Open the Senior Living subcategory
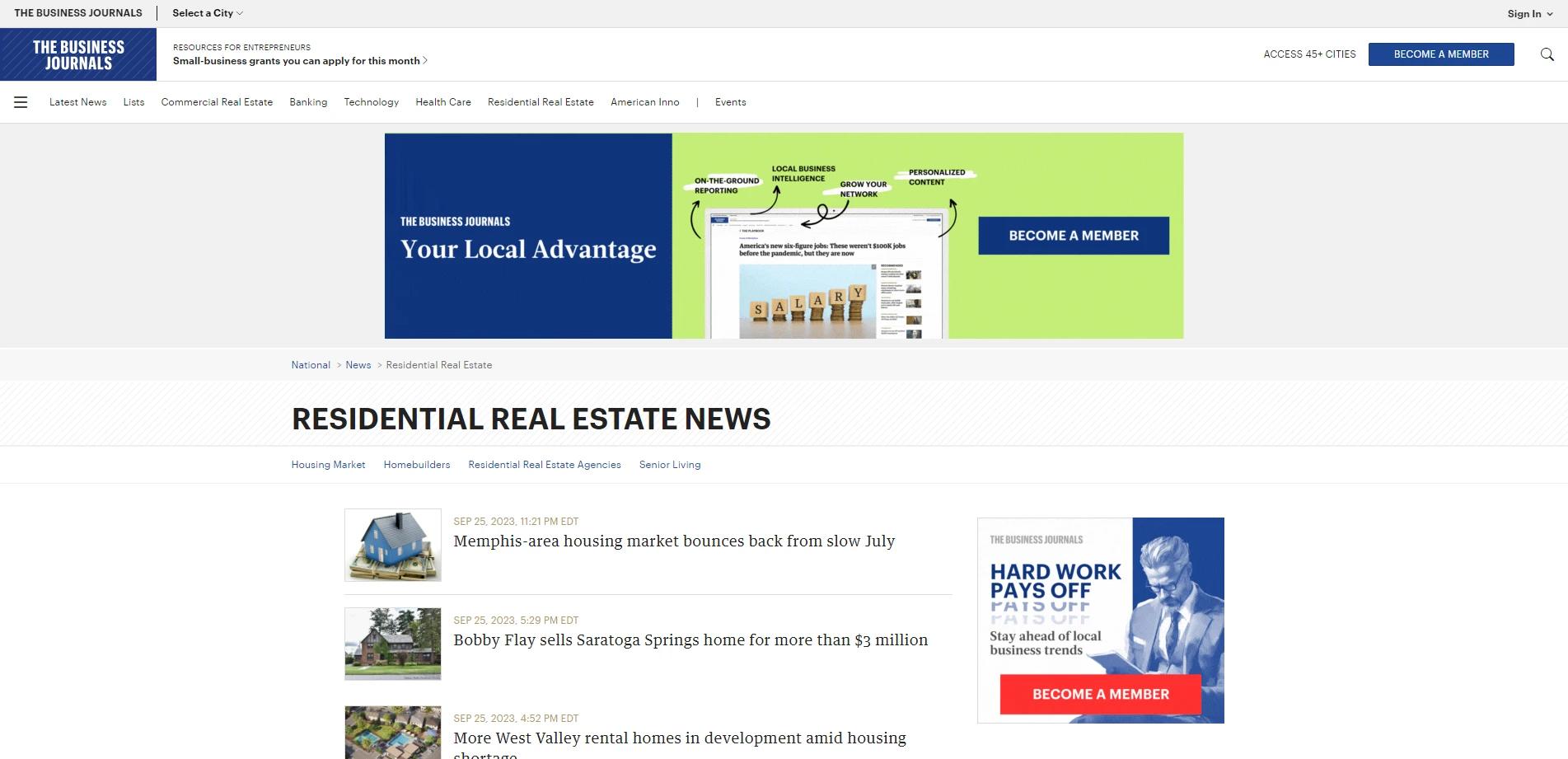Image resolution: width=1568 pixels, height=759 pixels. [x=669, y=465]
